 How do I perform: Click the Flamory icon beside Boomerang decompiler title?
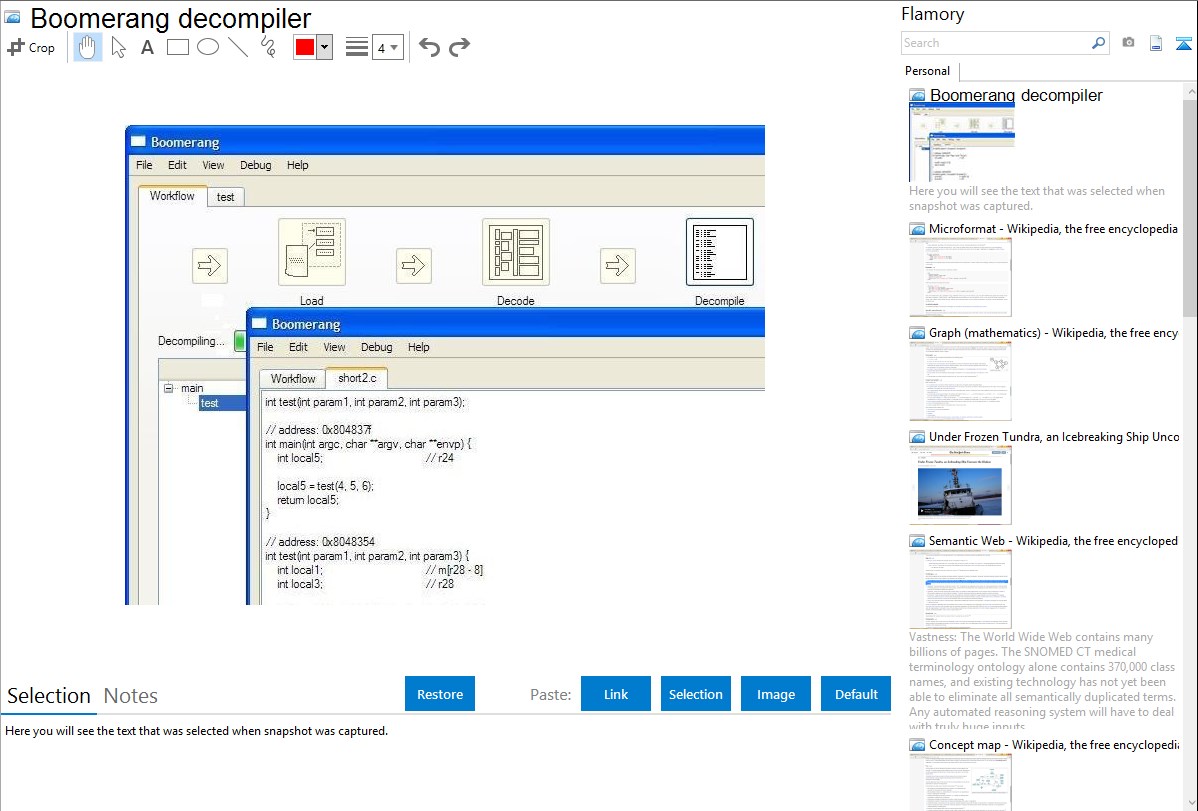[12, 17]
